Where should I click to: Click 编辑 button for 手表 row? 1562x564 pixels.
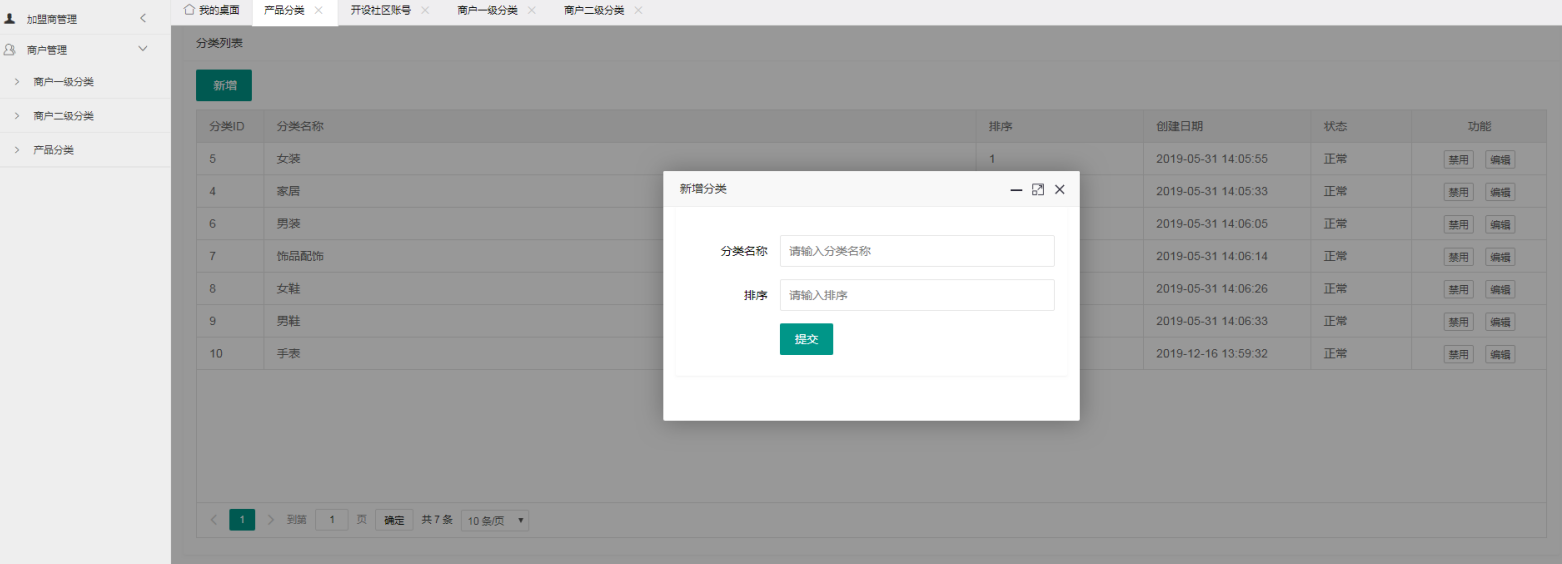[x=1499, y=354]
